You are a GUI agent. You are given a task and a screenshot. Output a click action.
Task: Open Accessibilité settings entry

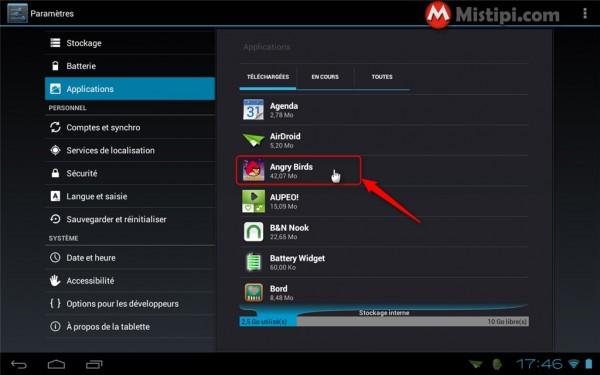(130, 280)
